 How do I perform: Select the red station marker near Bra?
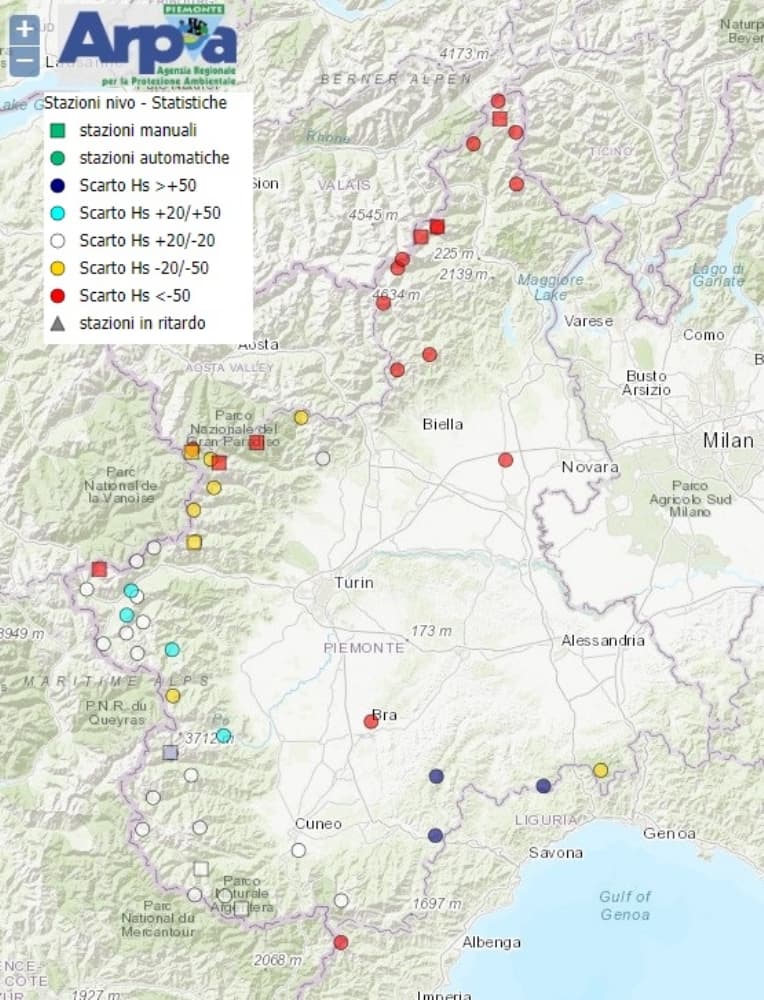click(x=371, y=721)
